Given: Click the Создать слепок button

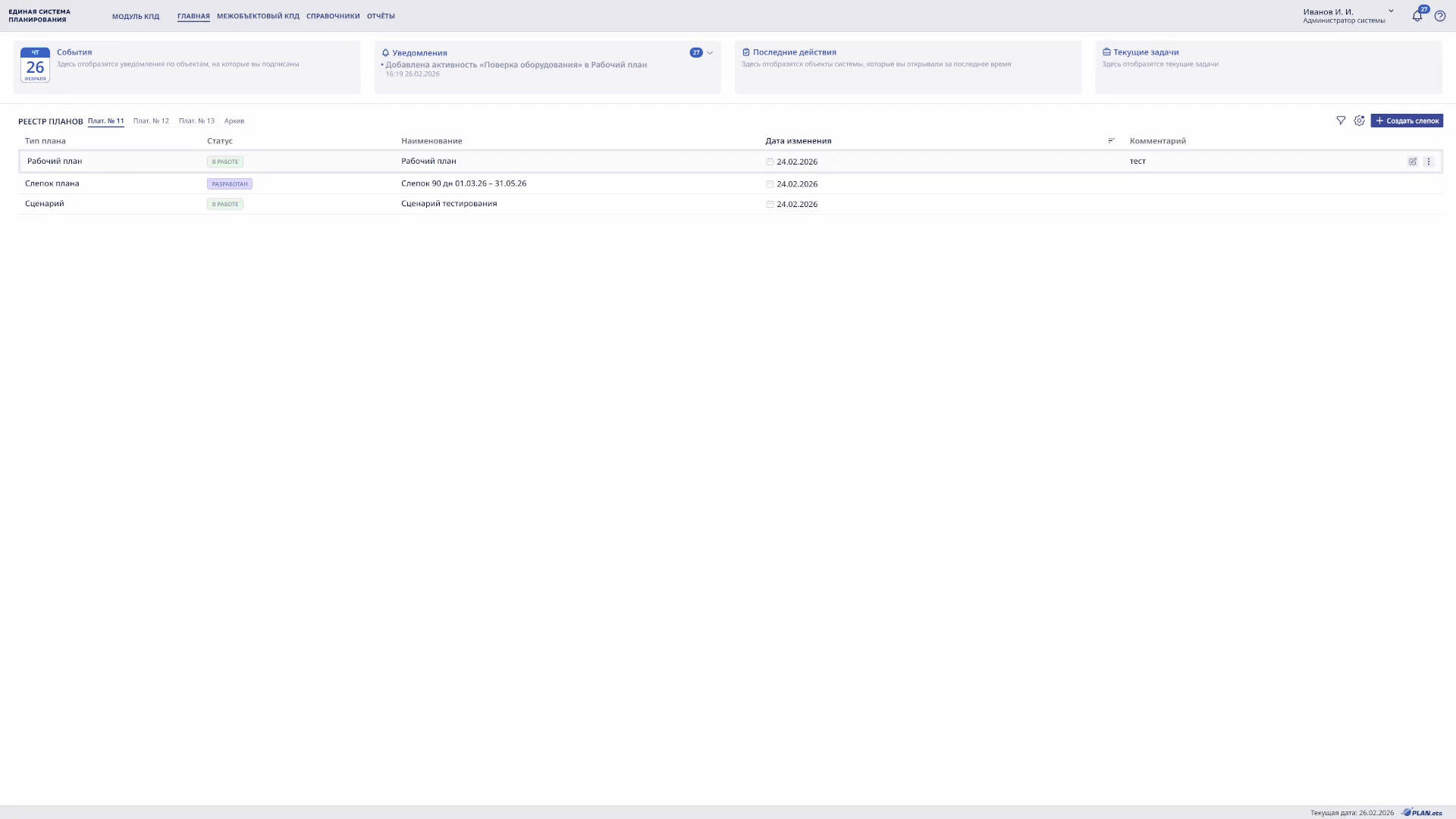Looking at the screenshot, I should click(x=1407, y=121).
